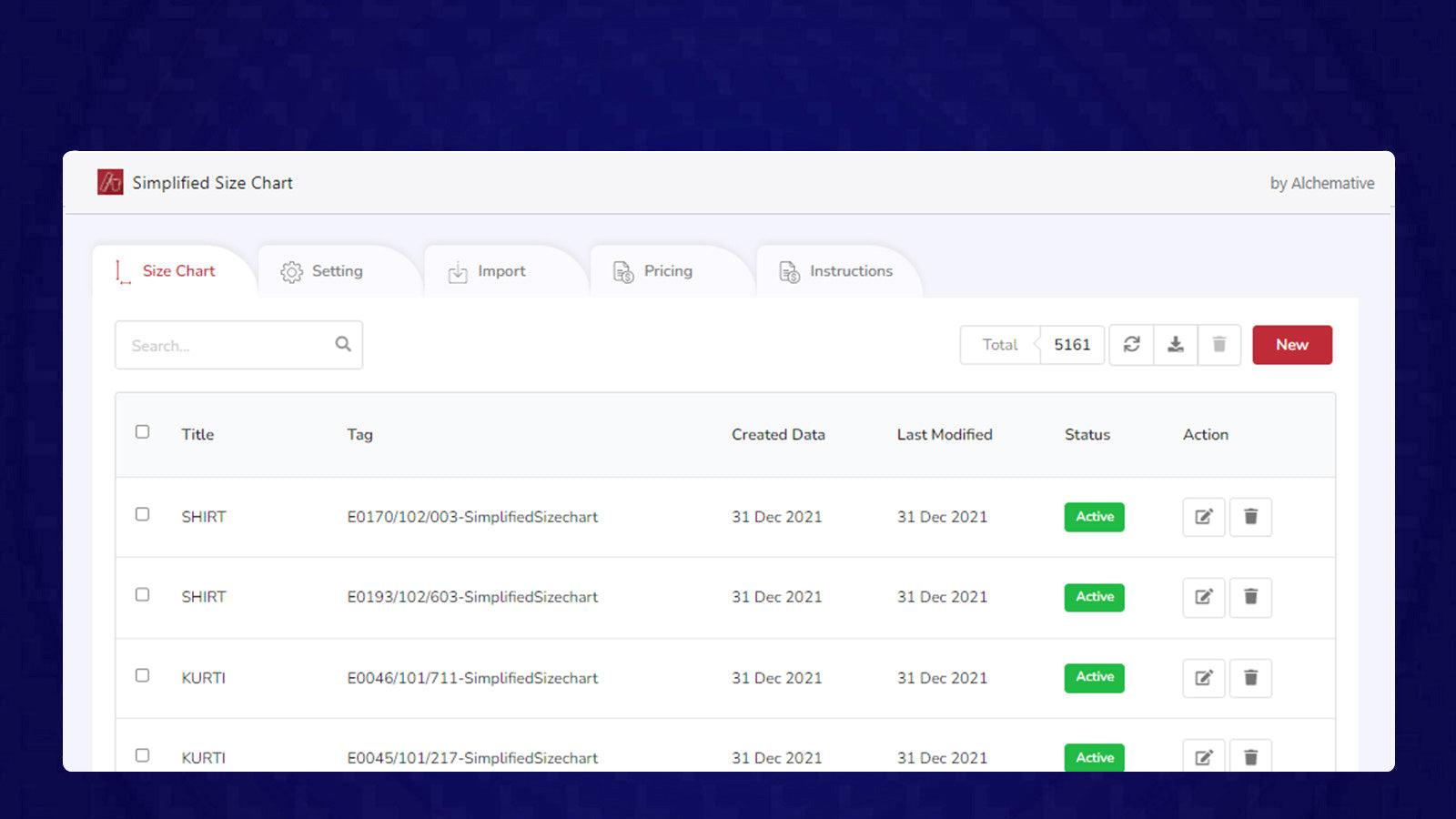Image resolution: width=1456 pixels, height=819 pixels.
Task: Edit the first SHIRT row
Action: (x=1203, y=517)
